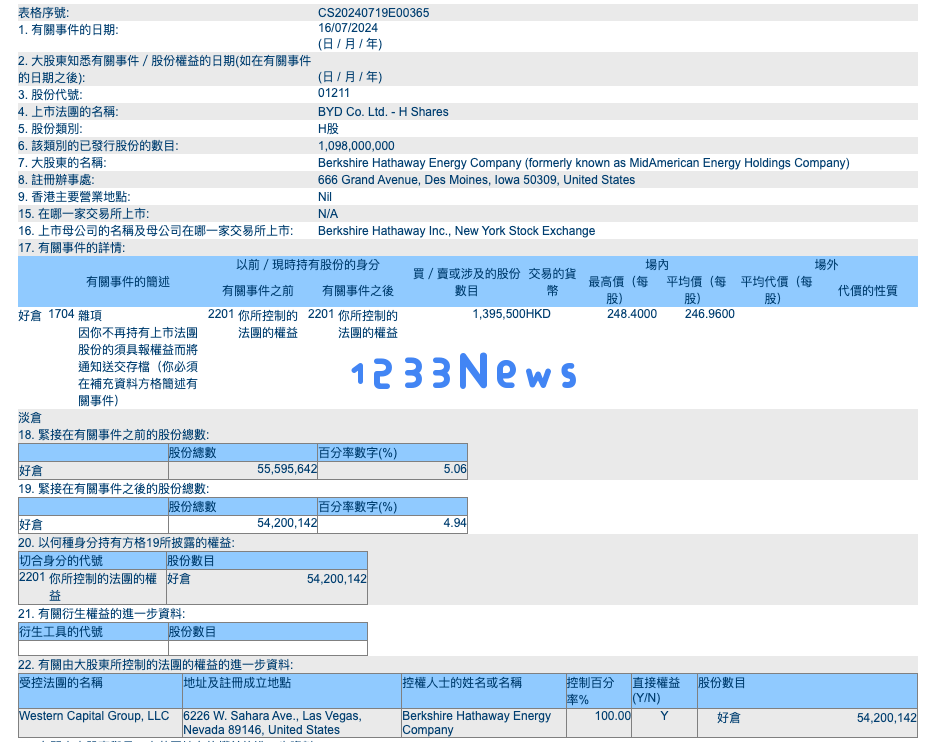Click the "4. 上市法團的名稱:" label
The height and width of the screenshot is (742, 926).
point(68,112)
